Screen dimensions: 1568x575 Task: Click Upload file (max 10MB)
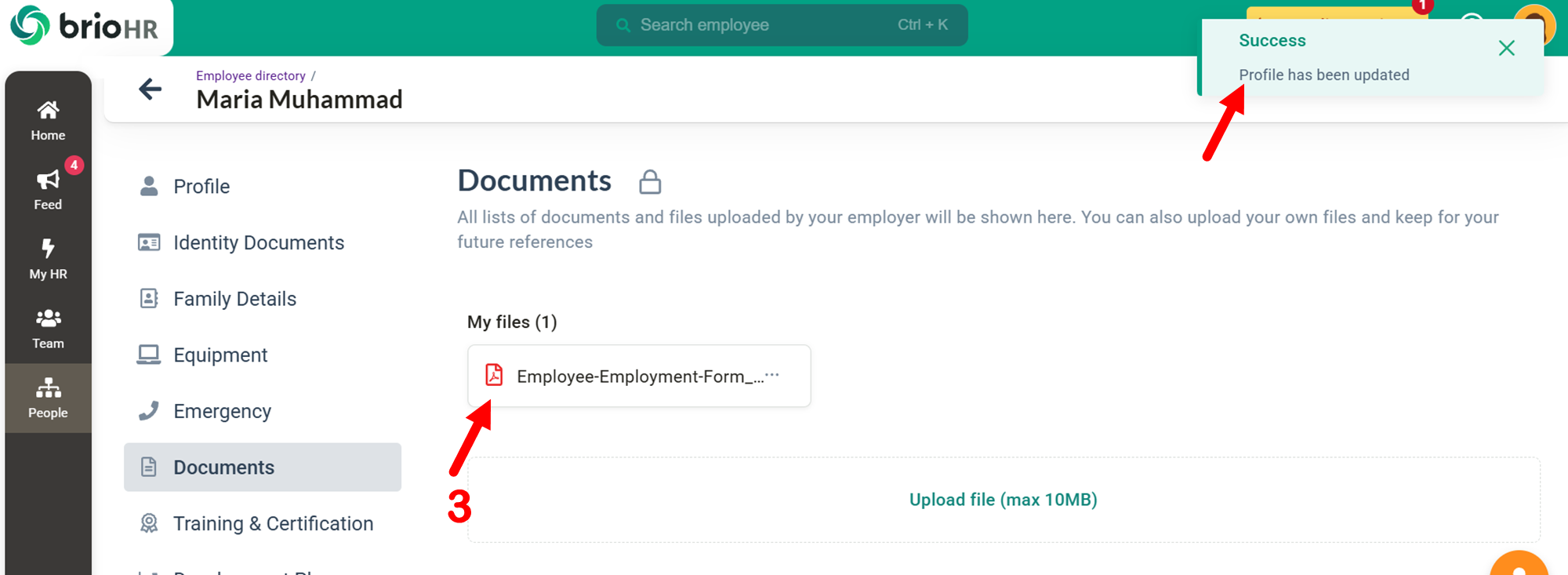click(x=1003, y=500)
